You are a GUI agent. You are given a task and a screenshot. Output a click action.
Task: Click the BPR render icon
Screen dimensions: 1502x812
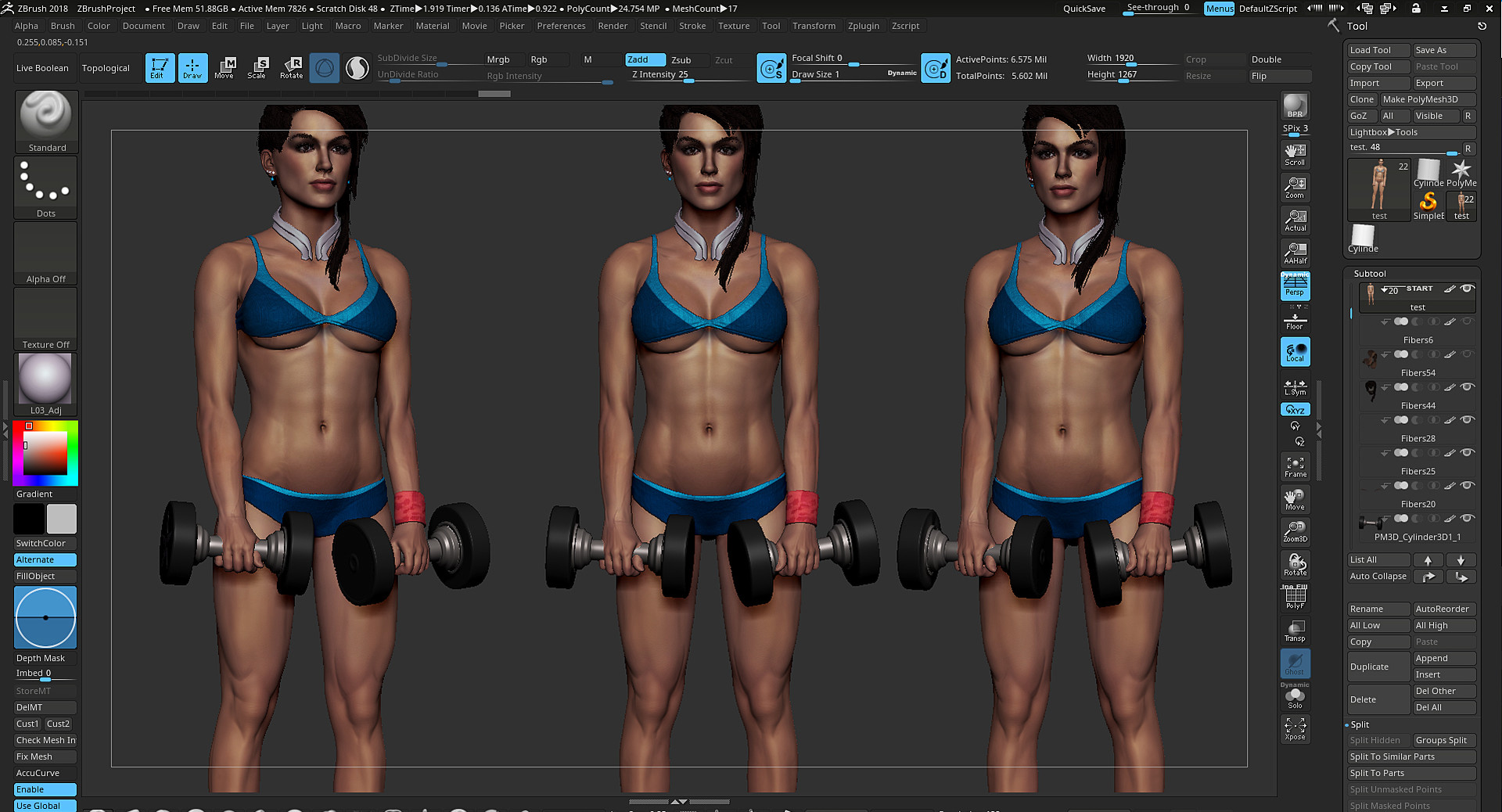(x=1295, y=106)
